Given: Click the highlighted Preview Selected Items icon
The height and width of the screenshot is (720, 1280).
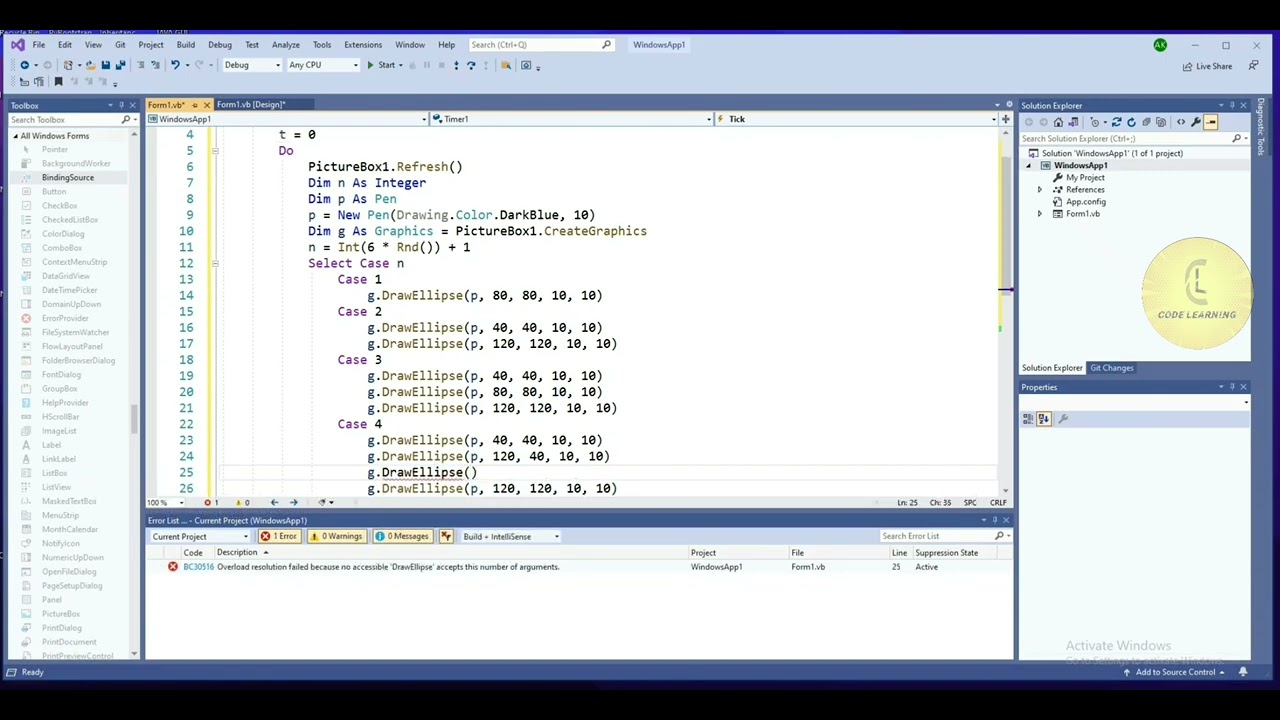Looking at the screenshot, I should tap(1211, 122).
